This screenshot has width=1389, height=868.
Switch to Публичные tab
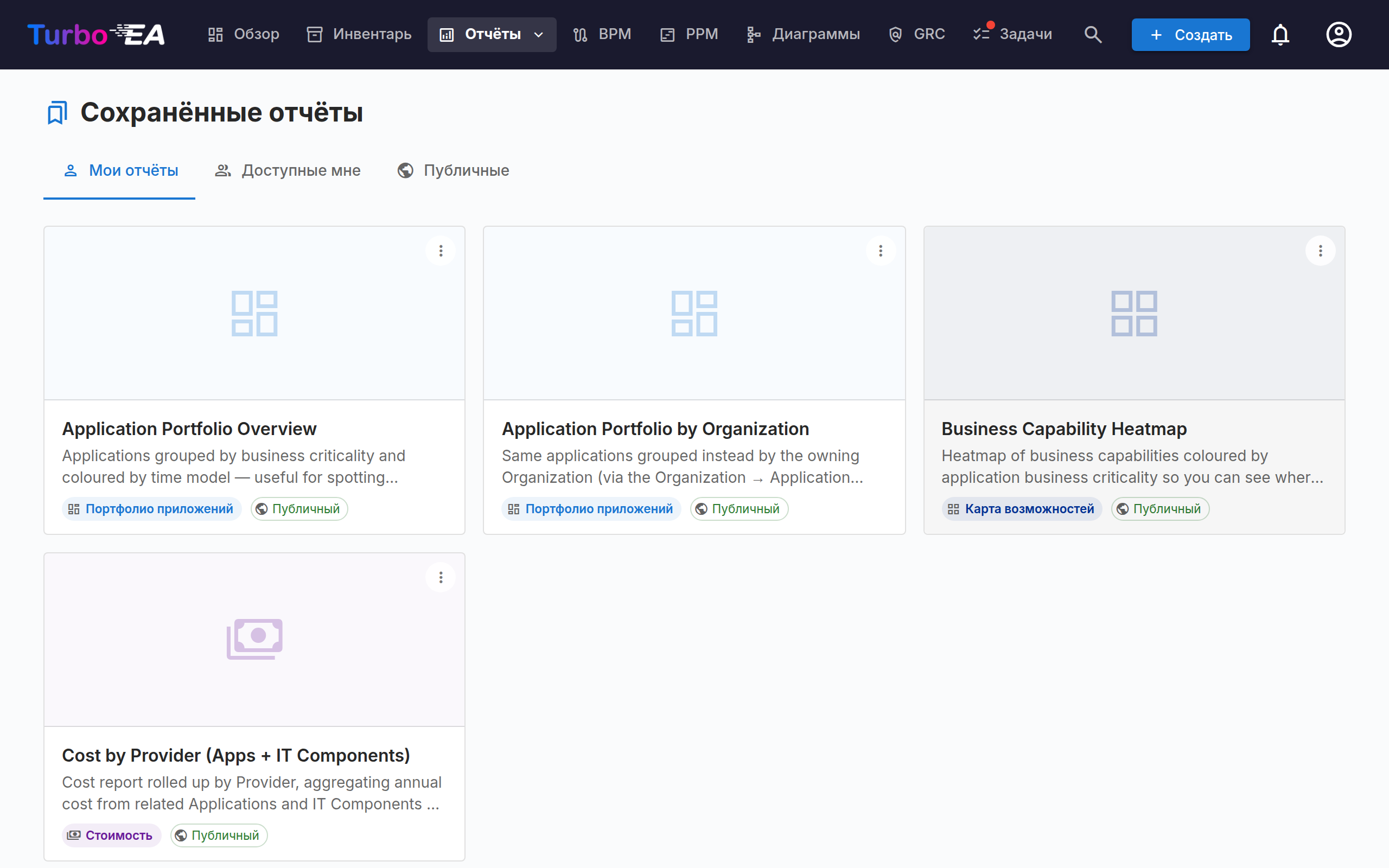point(453,170)
